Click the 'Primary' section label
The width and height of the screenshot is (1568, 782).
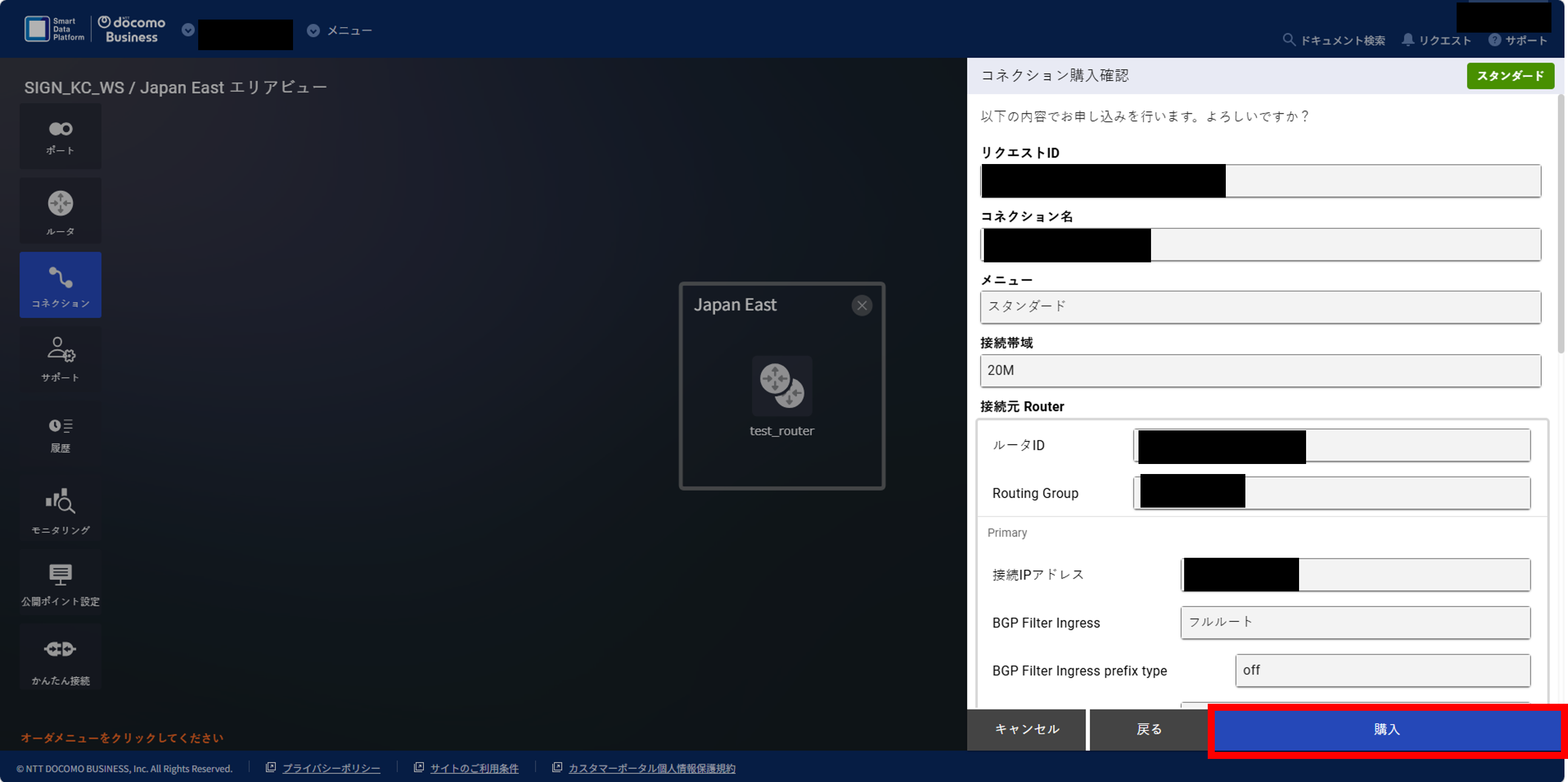point(1007,533)
